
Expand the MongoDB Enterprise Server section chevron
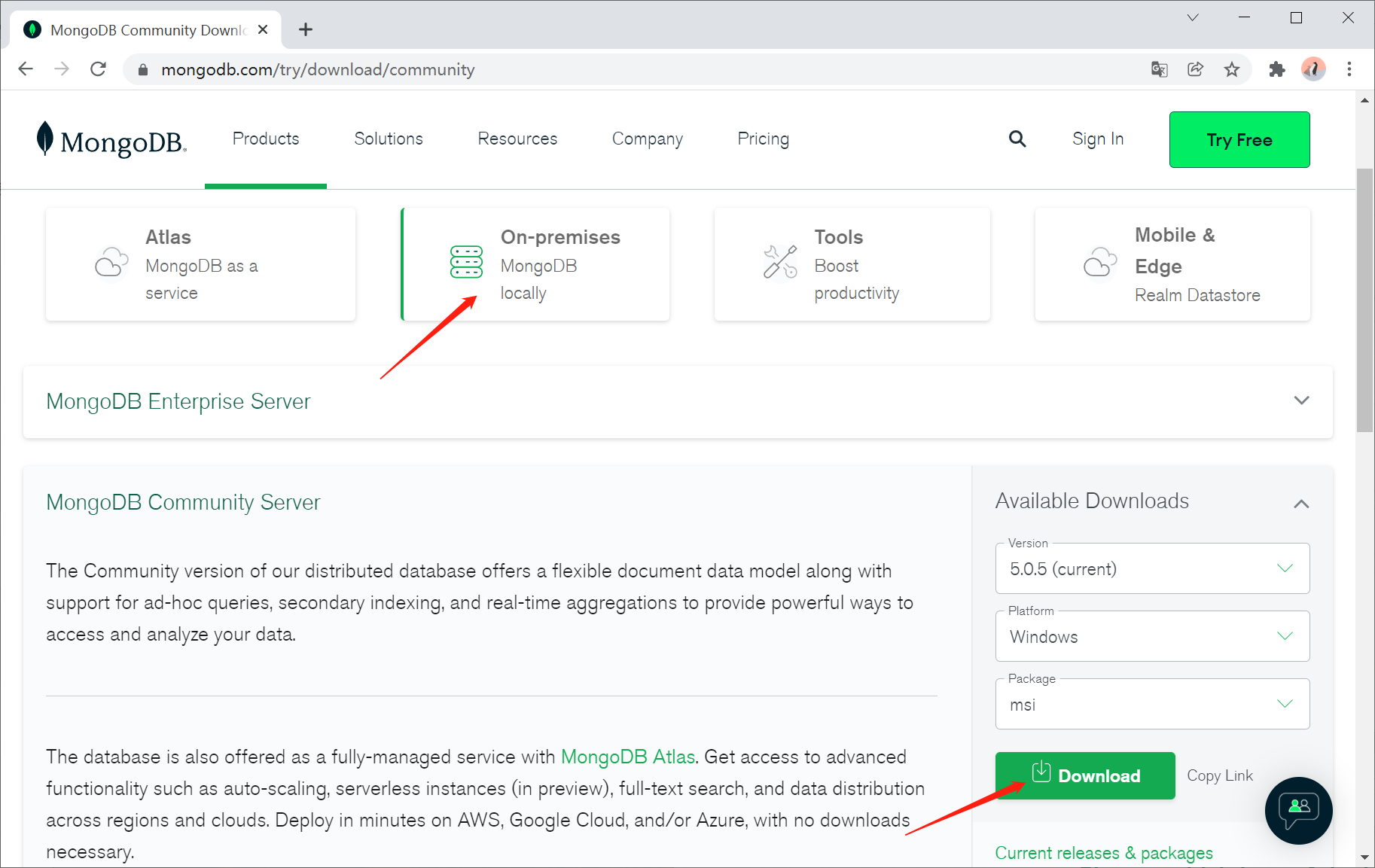(x=1301, y=400)
